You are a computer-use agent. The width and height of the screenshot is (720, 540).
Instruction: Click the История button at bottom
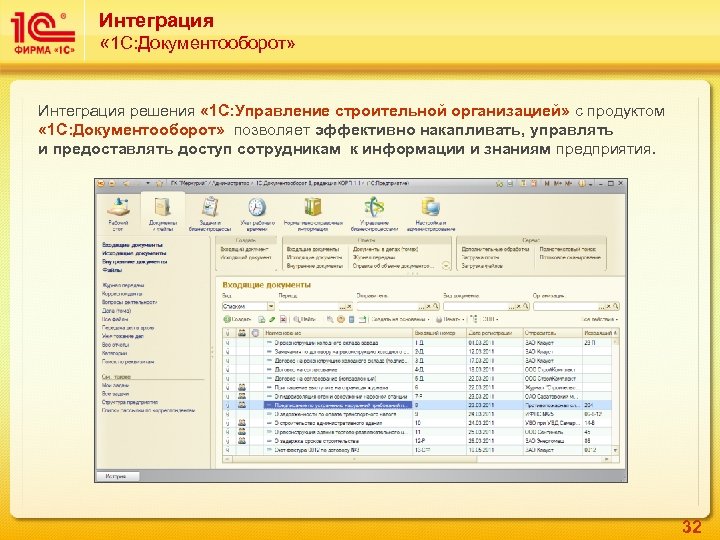click(117, 476)
